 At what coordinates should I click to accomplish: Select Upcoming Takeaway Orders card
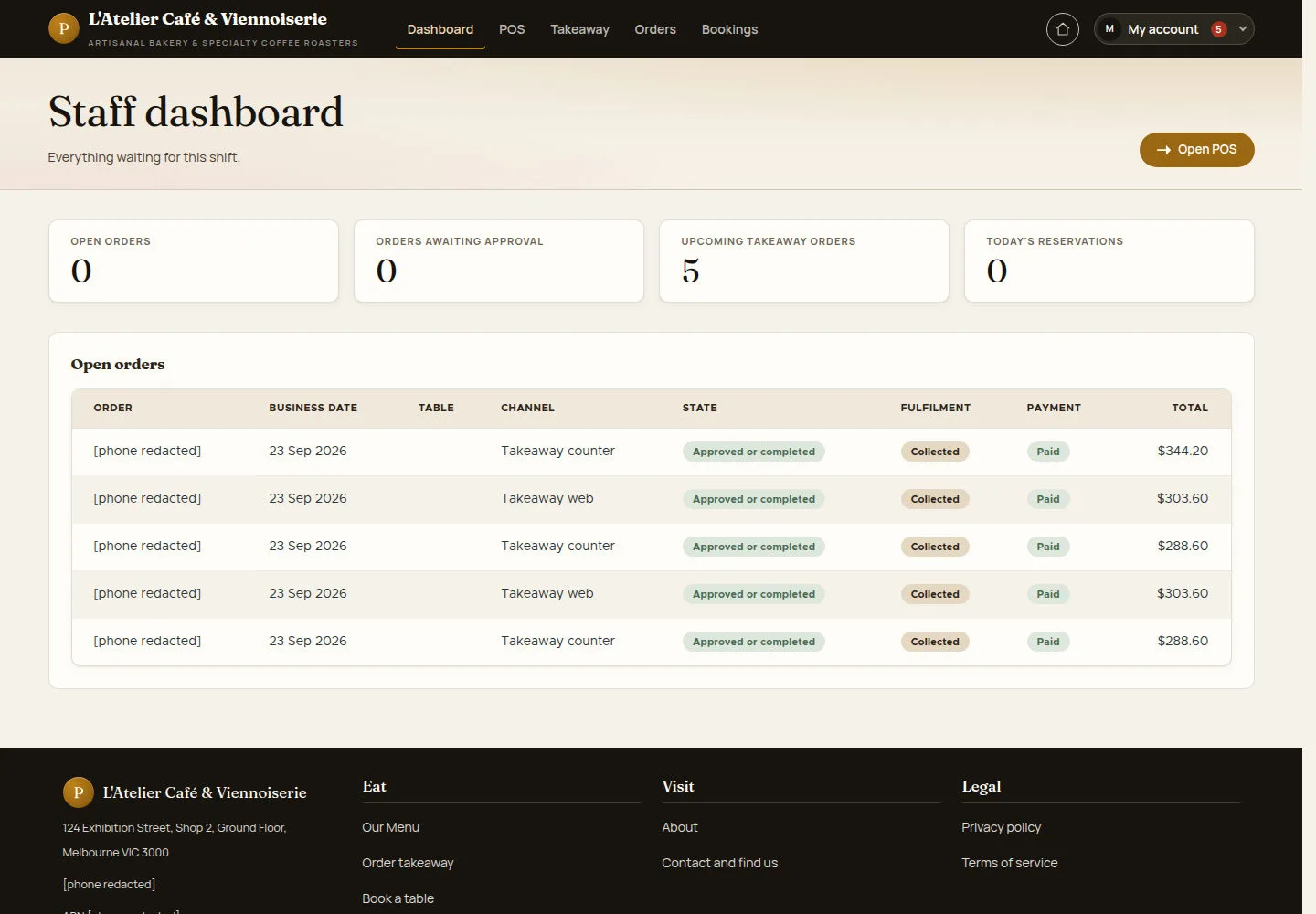coord(804,260)
